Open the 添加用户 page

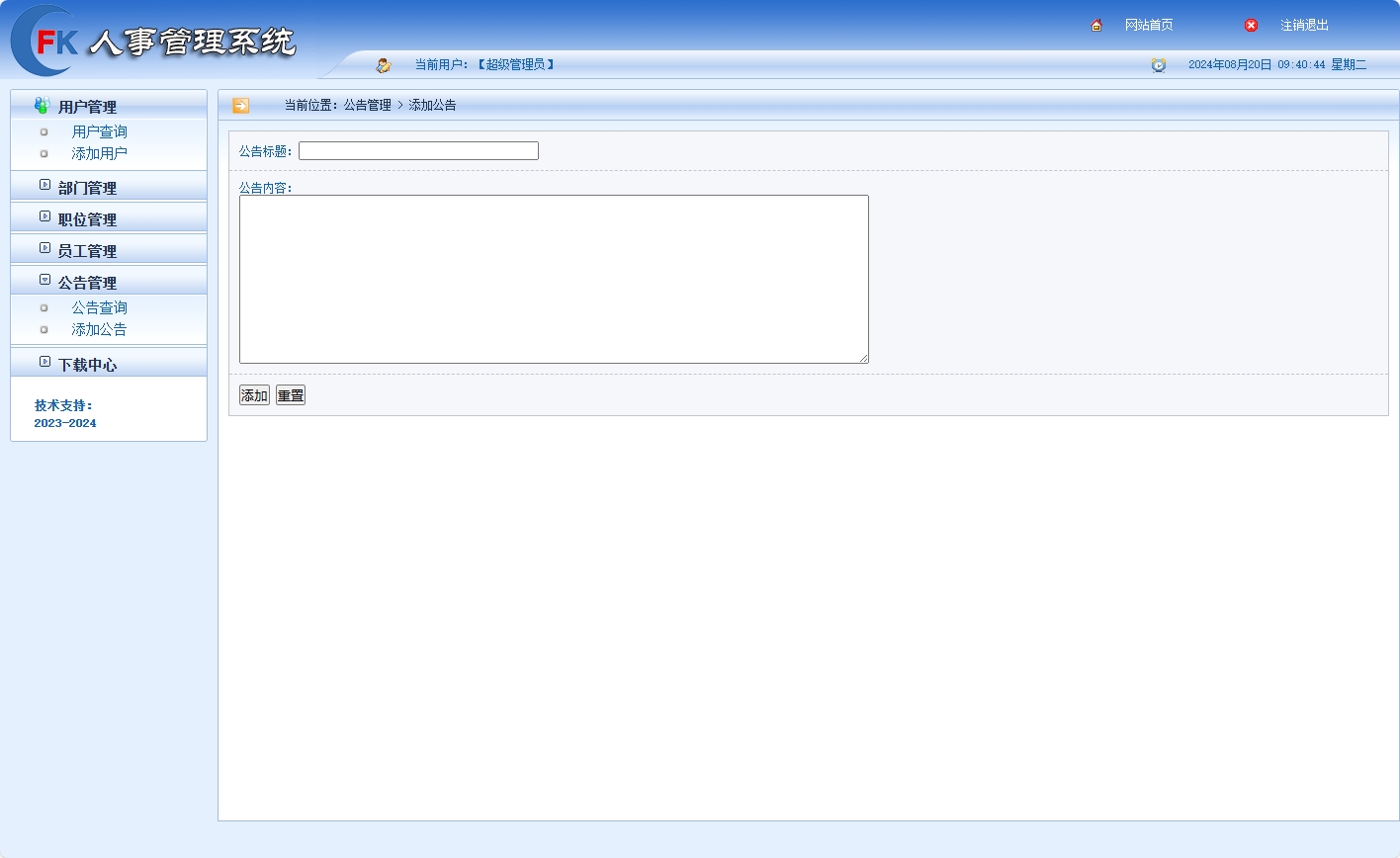point(99,153)
